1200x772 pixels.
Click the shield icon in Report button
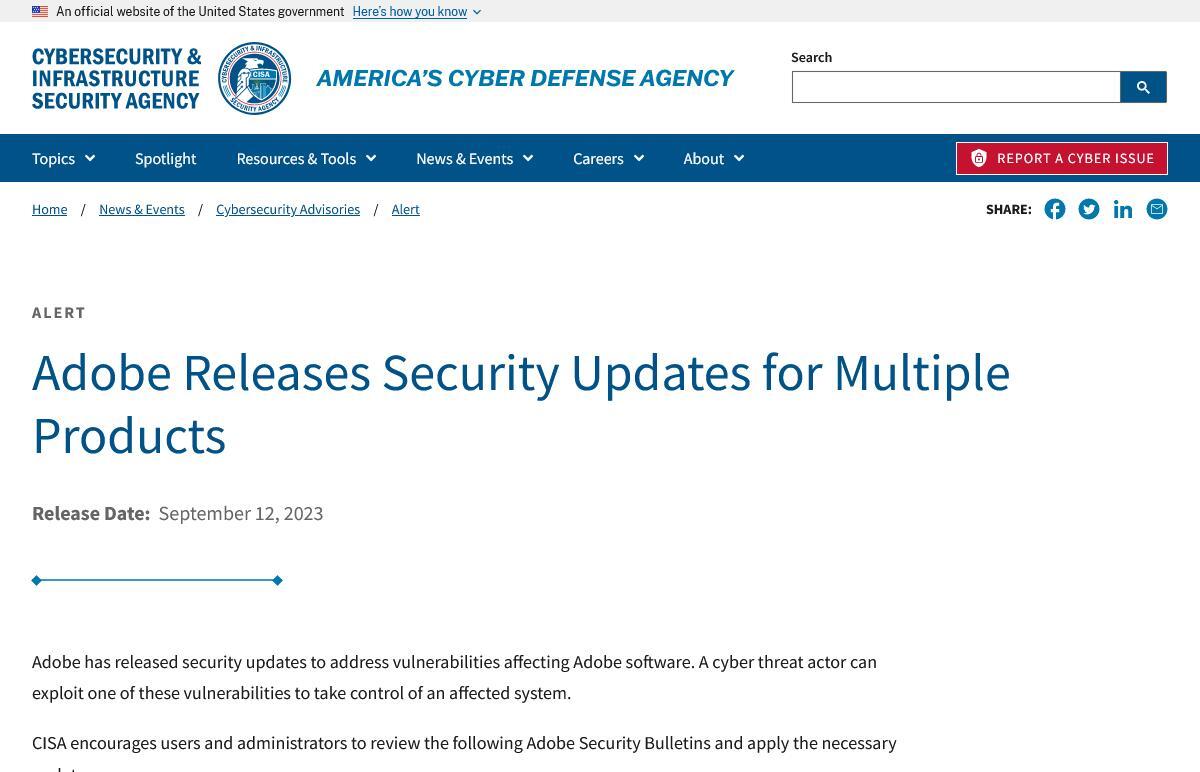pos(979,158)
